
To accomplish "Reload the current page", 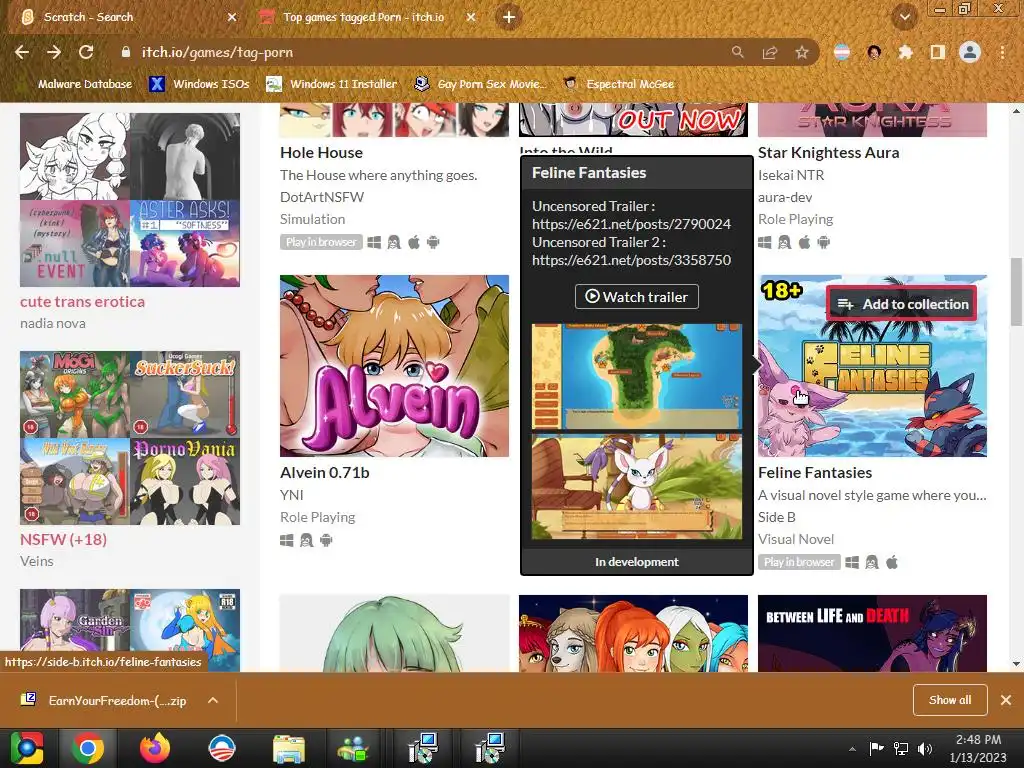I will coord(86,52).
